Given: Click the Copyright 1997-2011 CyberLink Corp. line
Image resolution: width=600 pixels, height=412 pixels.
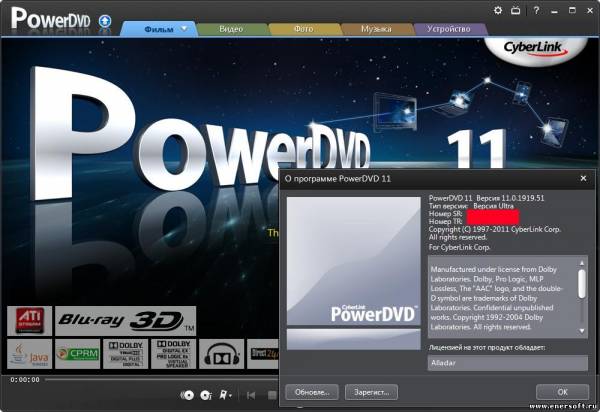Looking at the screenshot, I should pos(495,230).
